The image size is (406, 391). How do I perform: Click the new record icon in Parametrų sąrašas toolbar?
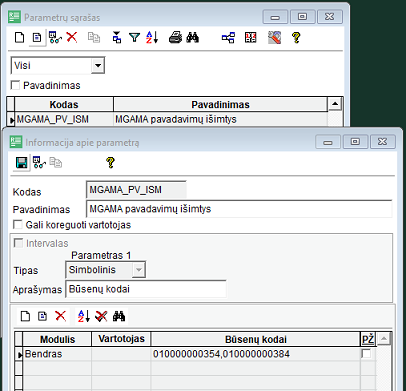[20, 37]
